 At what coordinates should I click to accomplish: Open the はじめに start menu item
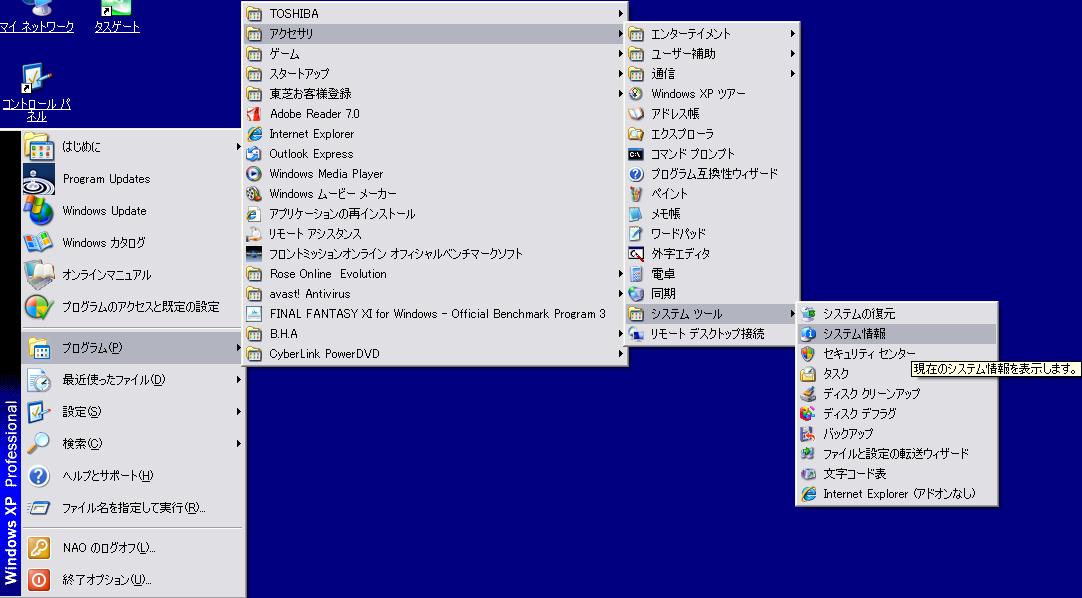pyautogui.click(x=133, y=146)
